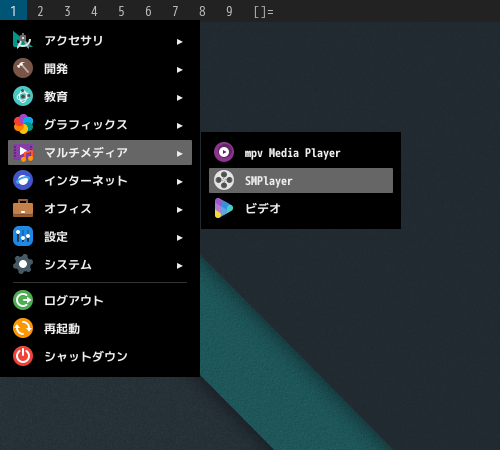
Task: Select the シャットダウン text entry
Action: tap(86, 357)
